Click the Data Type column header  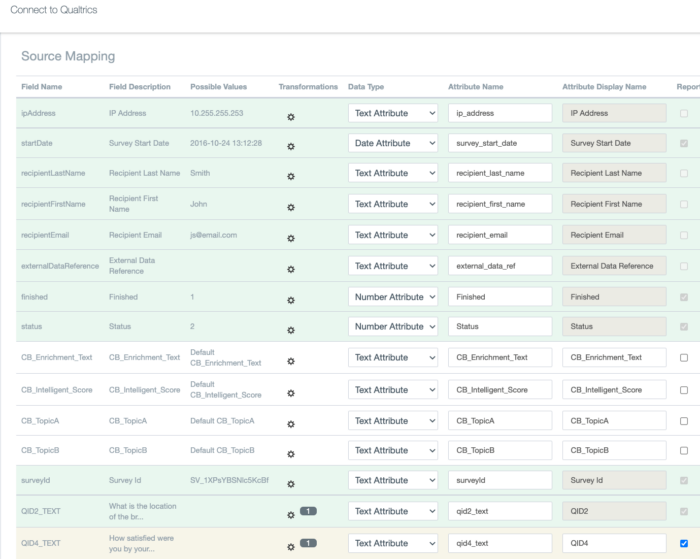pyautogui.click(x=366, y=87)
